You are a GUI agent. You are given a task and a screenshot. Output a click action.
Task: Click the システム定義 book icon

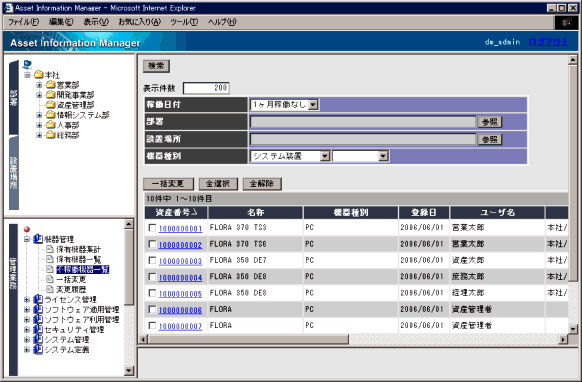(x=38, y=349)
